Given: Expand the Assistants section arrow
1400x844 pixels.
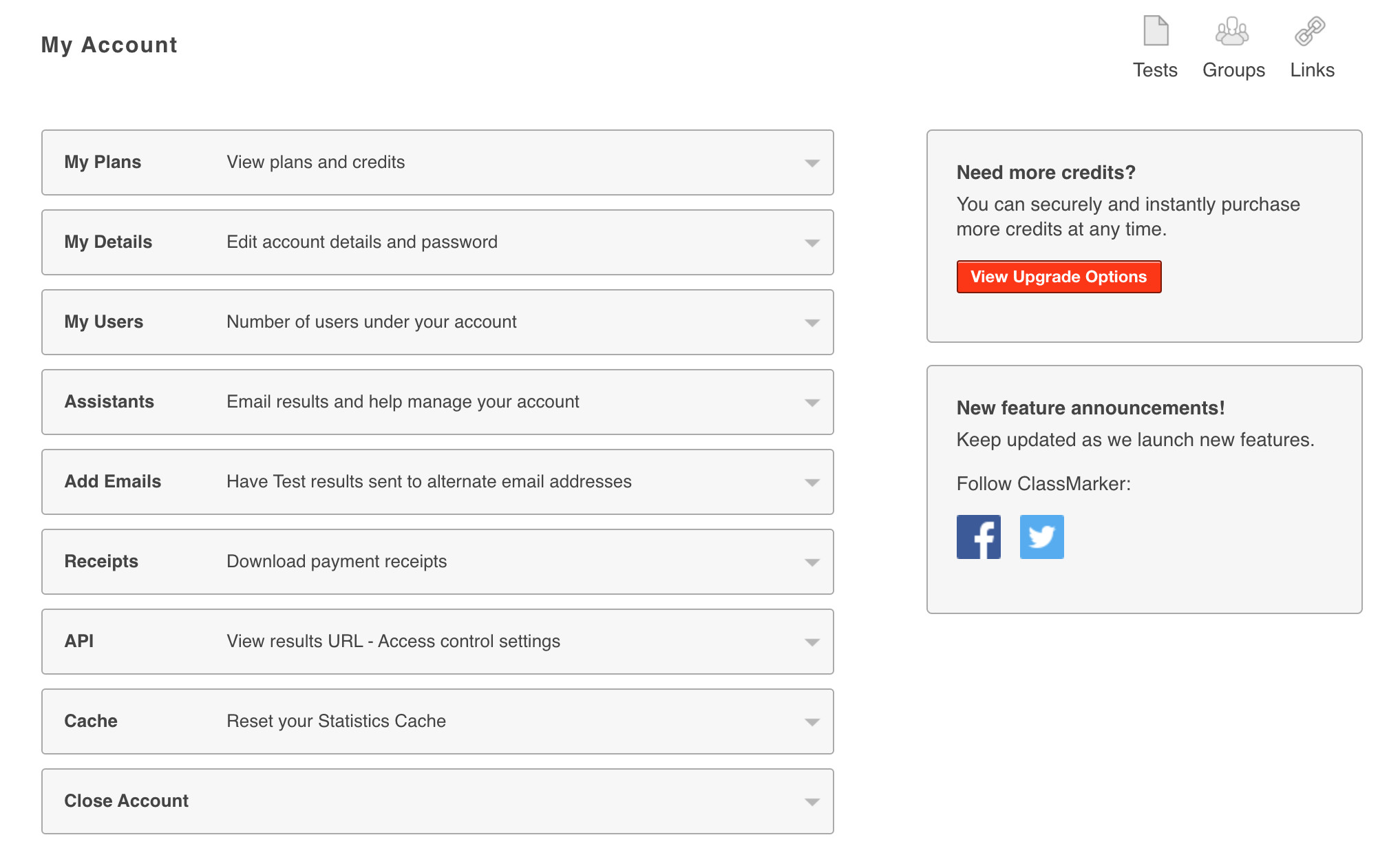Looking at the screenshot, I should (812, 403).
